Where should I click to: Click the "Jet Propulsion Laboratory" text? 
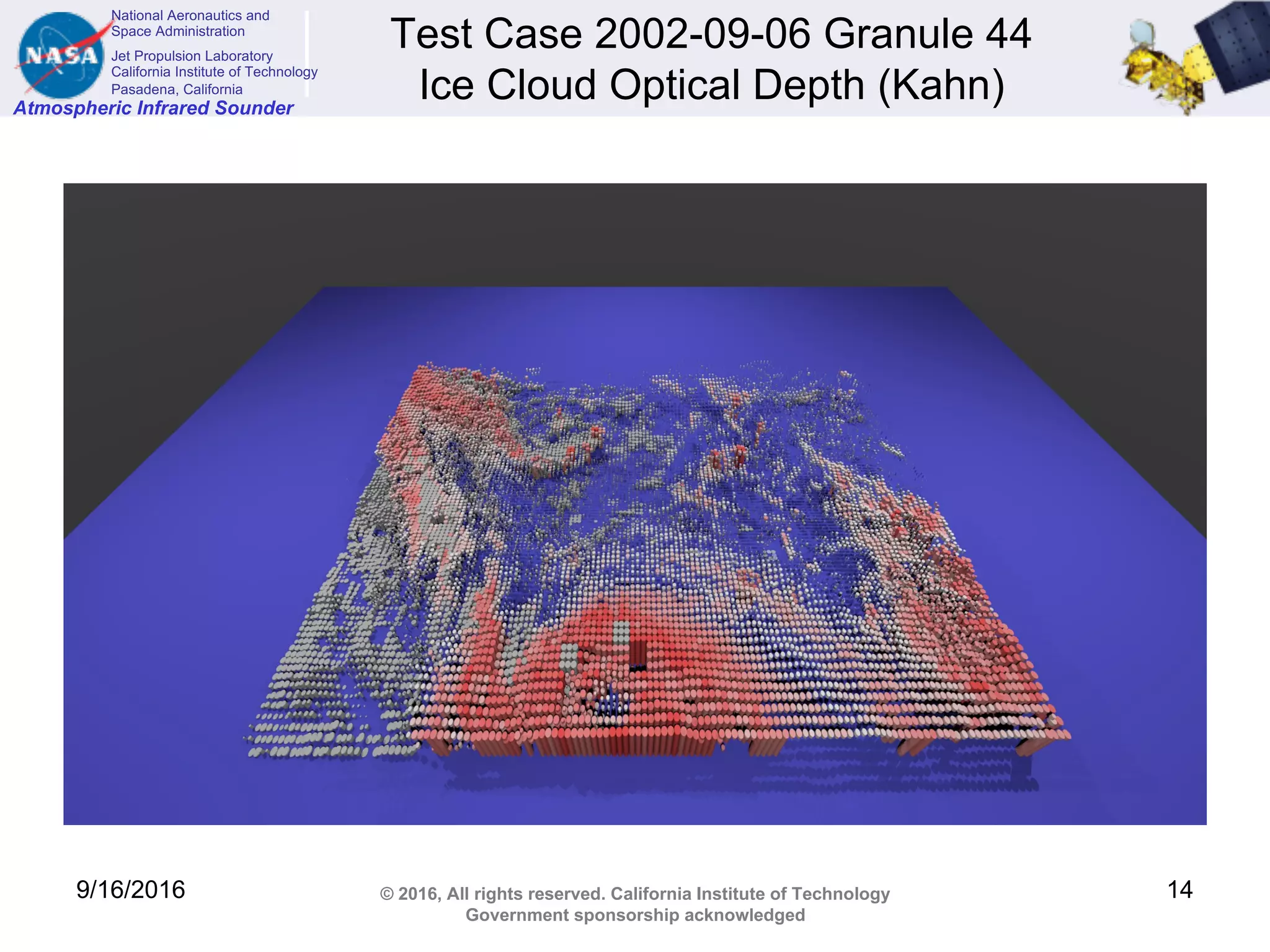tap(192, 56)
